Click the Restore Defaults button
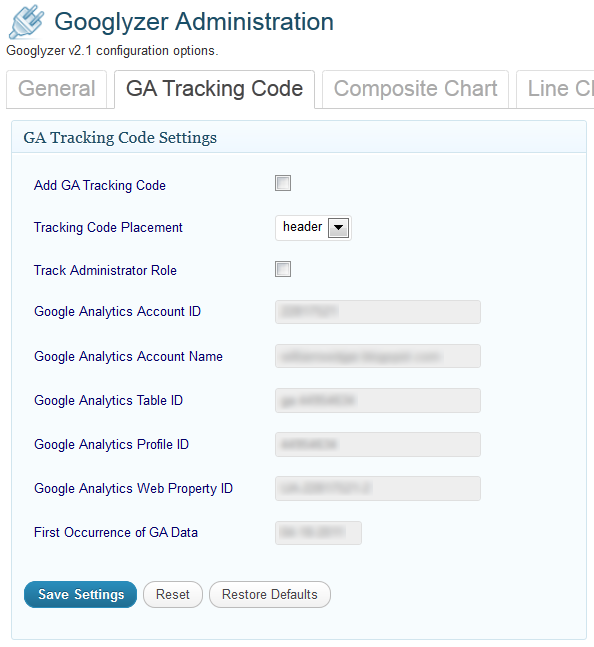Image resolution: width=594 pixels, height=647 pixels. pos(270,594)
